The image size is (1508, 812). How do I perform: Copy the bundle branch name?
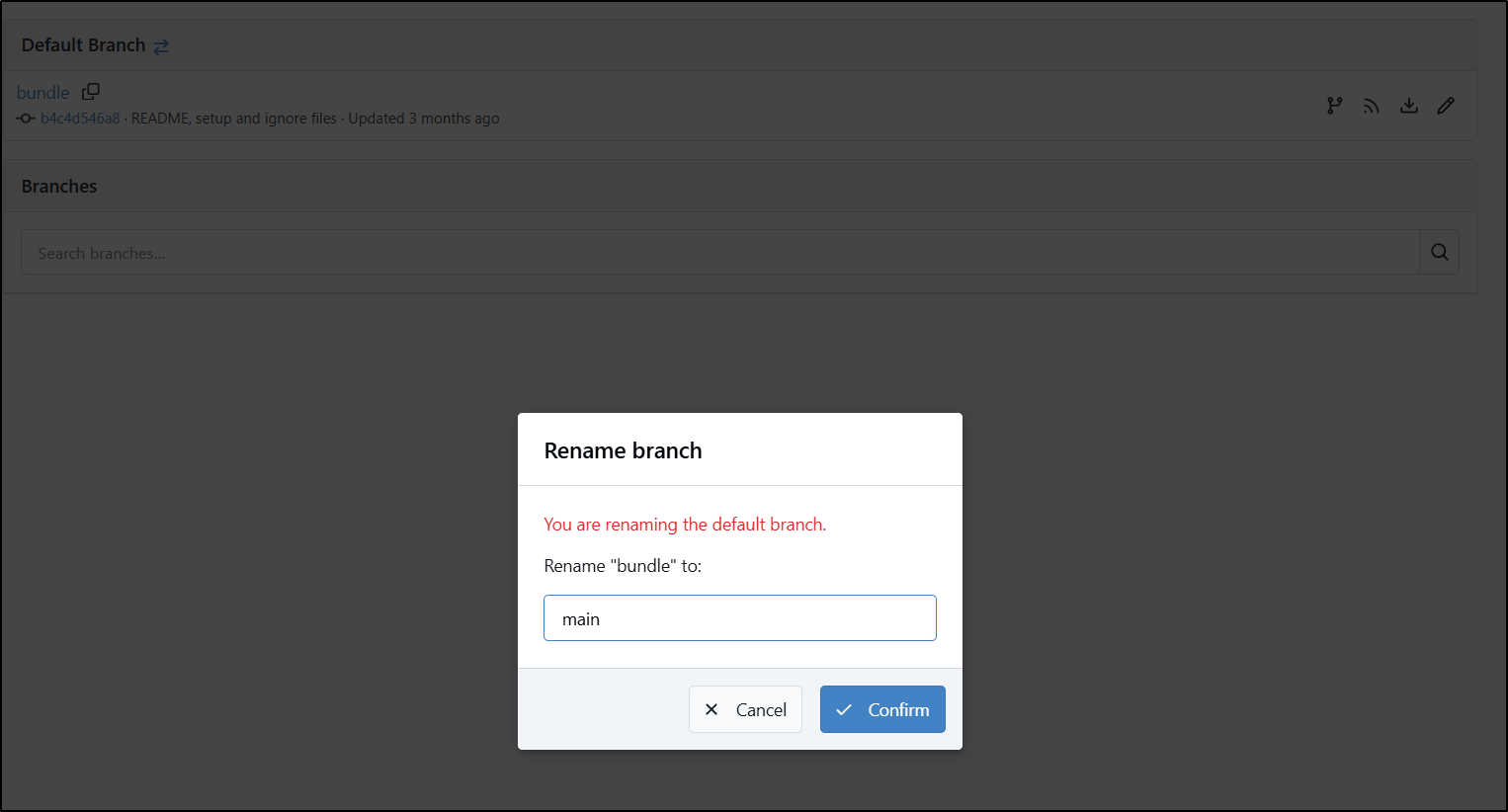pyautogui.click(x=91, y=92)
